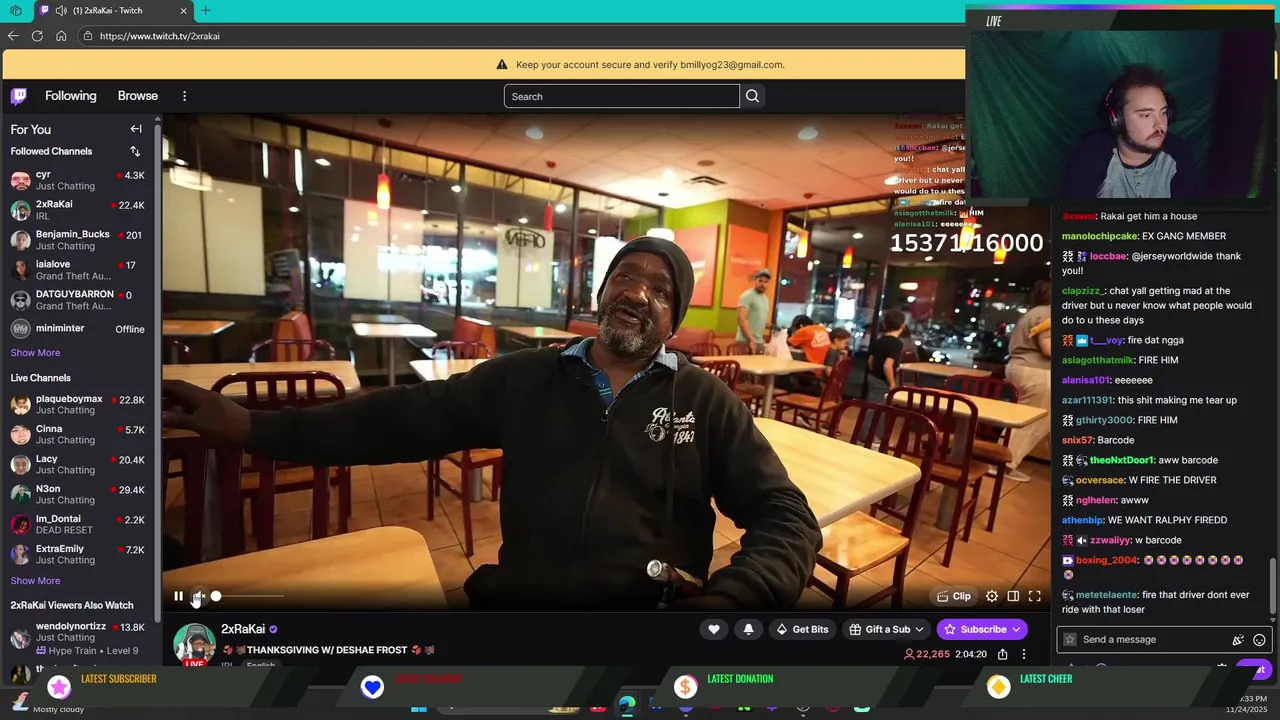Open a new browser tab
1280x720 pixels.
205,10
